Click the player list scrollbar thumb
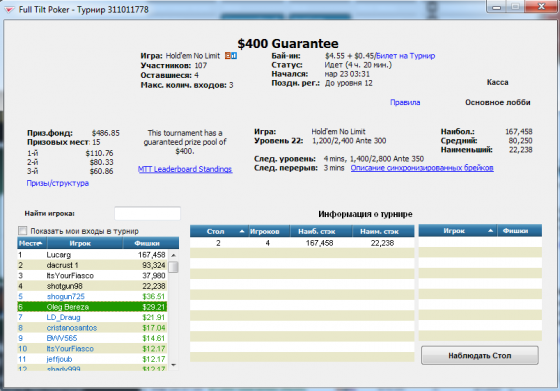Screen dimensions: 560x391 173,267
